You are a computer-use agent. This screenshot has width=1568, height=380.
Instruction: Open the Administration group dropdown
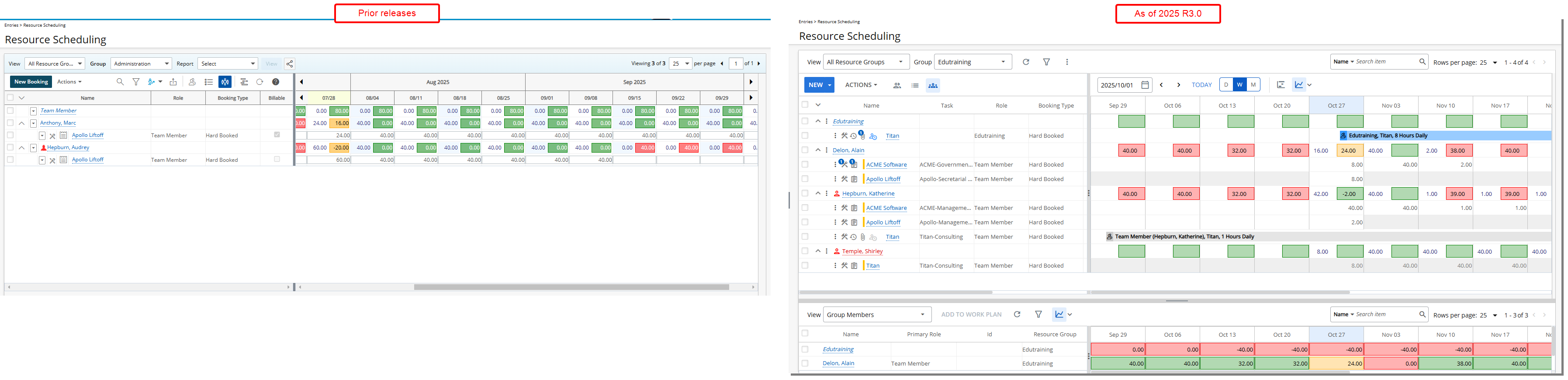point(141,63)
